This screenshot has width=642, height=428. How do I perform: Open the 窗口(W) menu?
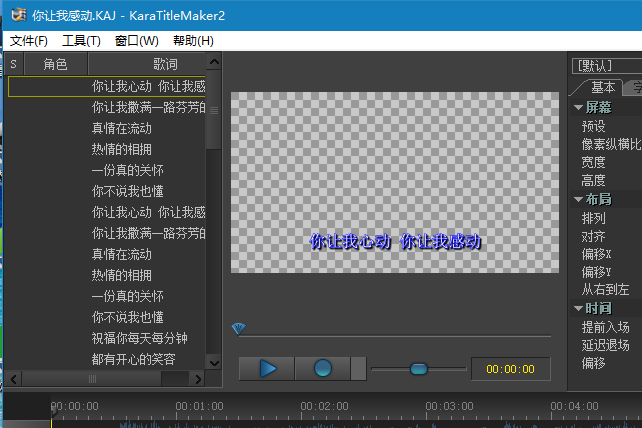(136, 41)
